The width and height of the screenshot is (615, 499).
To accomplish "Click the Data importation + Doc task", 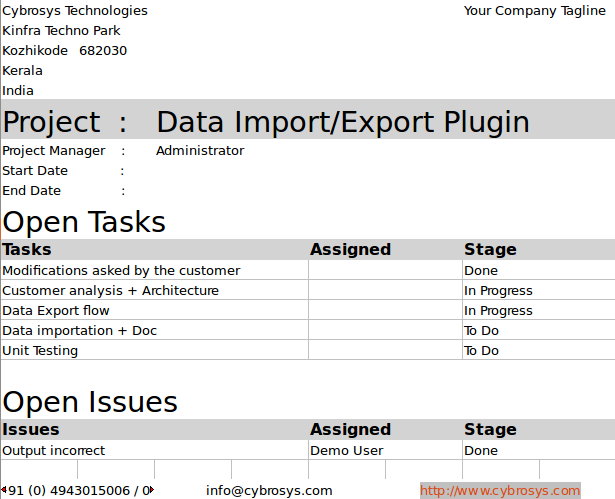I will [x=80, y=330].
